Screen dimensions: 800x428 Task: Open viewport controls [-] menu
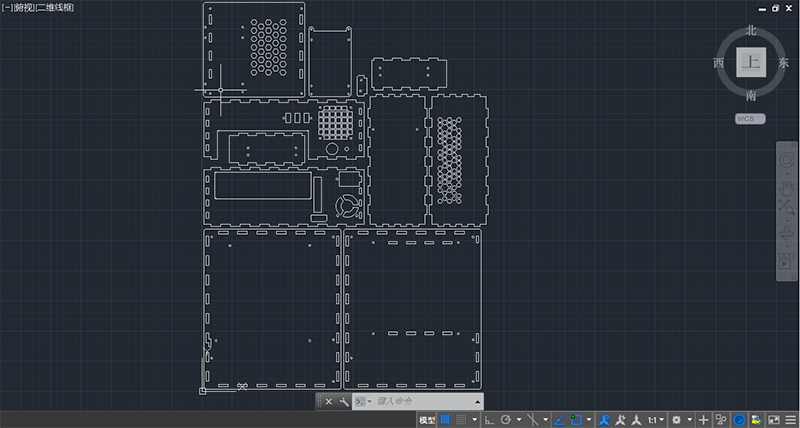7,8
